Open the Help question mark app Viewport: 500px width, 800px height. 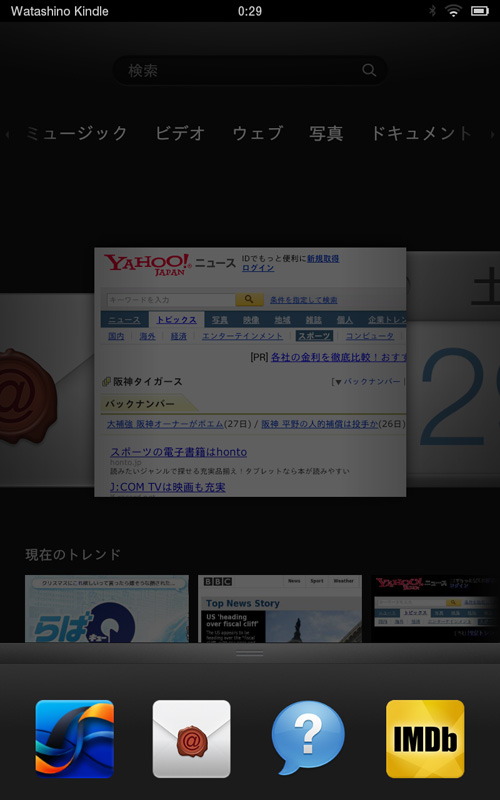click(308, 738)
